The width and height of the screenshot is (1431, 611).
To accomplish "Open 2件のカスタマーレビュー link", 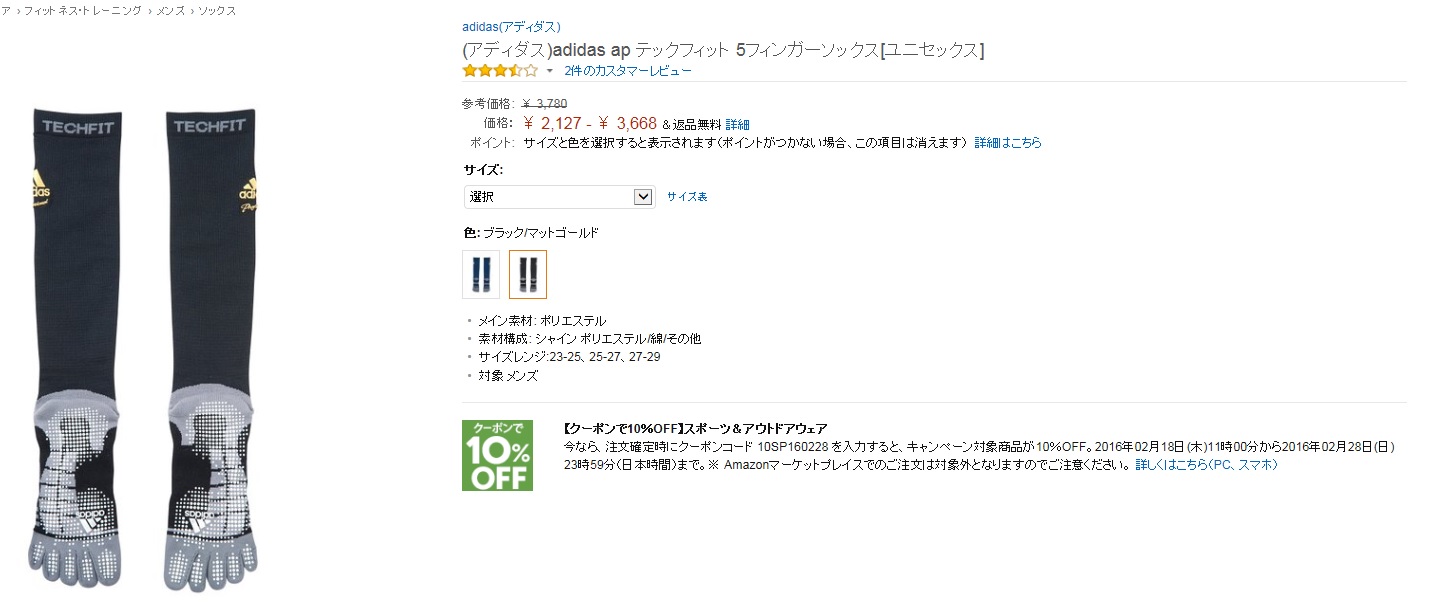I will tap(628, 71).
